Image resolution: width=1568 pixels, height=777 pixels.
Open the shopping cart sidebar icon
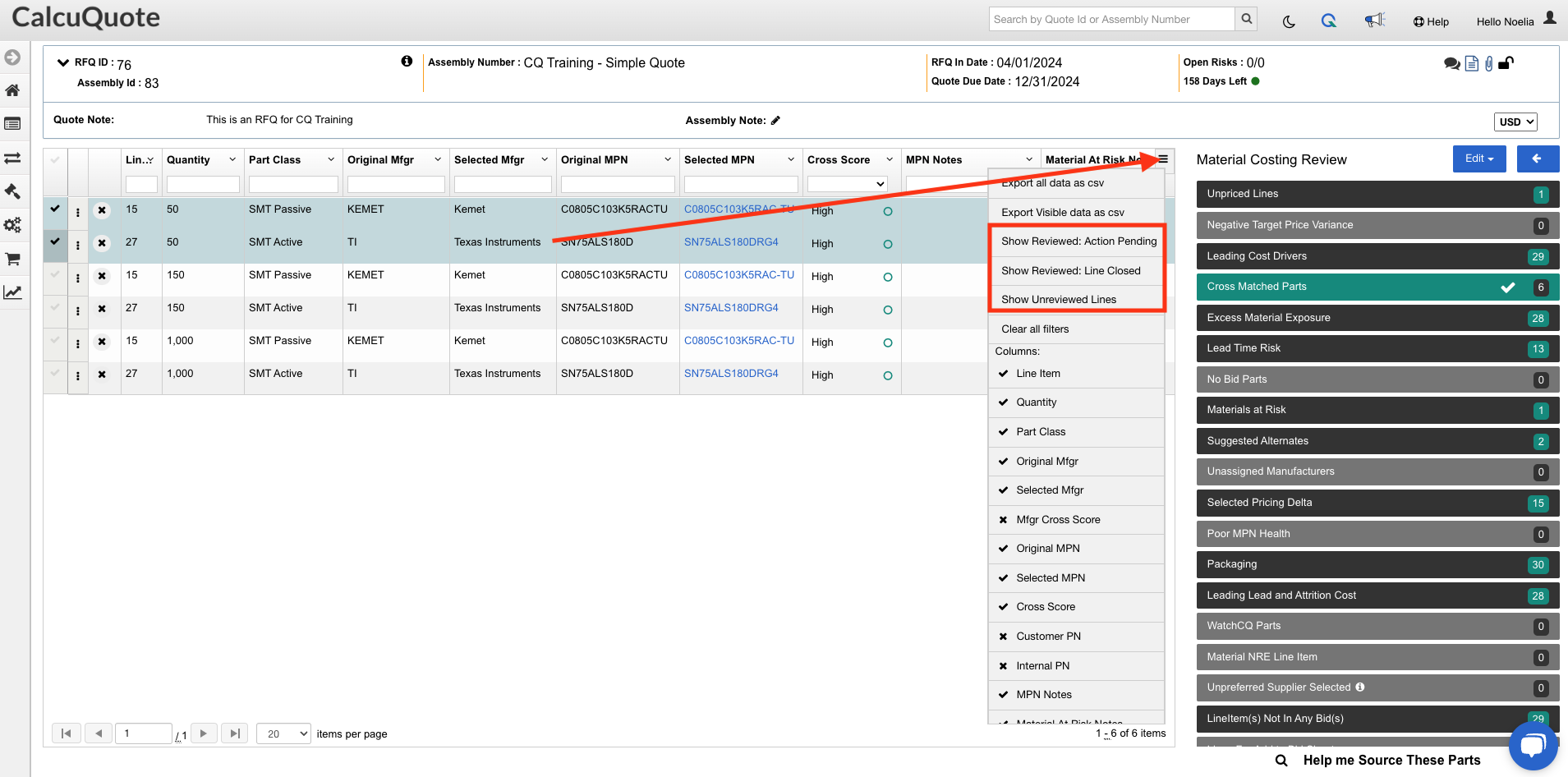[x=12, y=259]
